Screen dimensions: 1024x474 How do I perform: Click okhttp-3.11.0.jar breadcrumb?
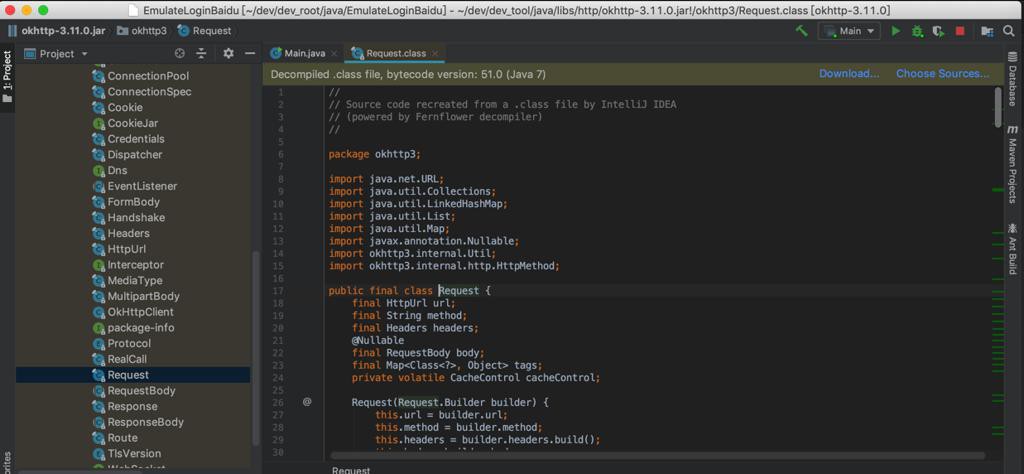click(x=57, y=31)
